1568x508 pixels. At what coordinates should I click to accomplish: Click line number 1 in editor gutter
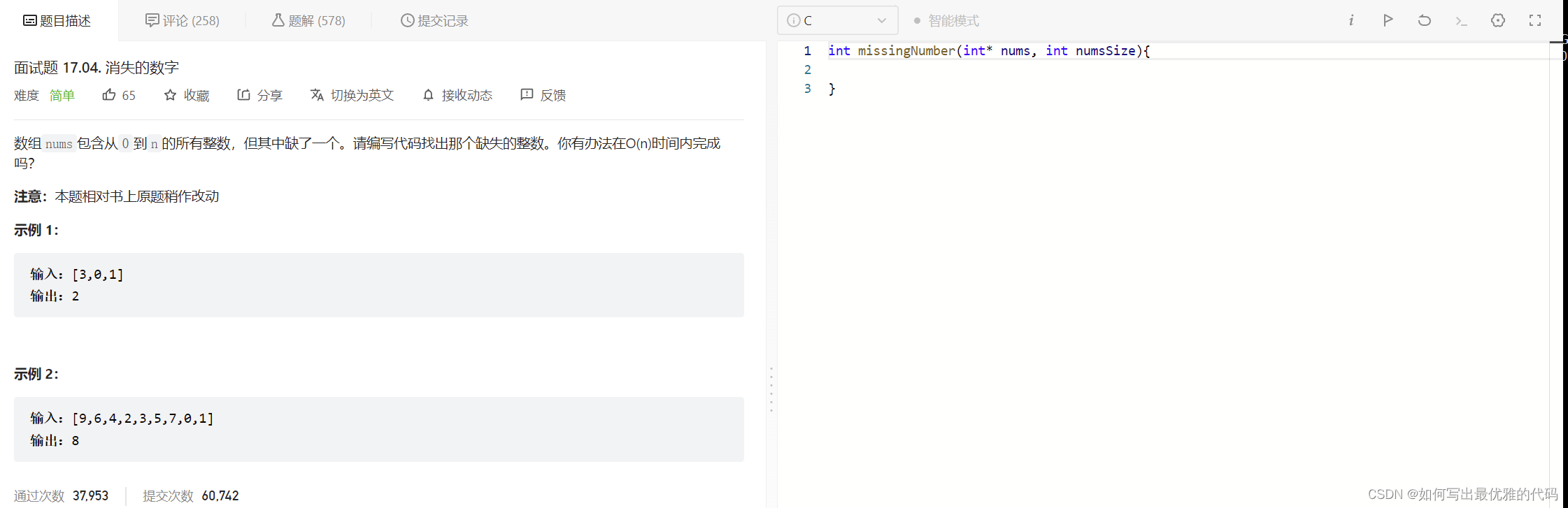click(807, 50)
